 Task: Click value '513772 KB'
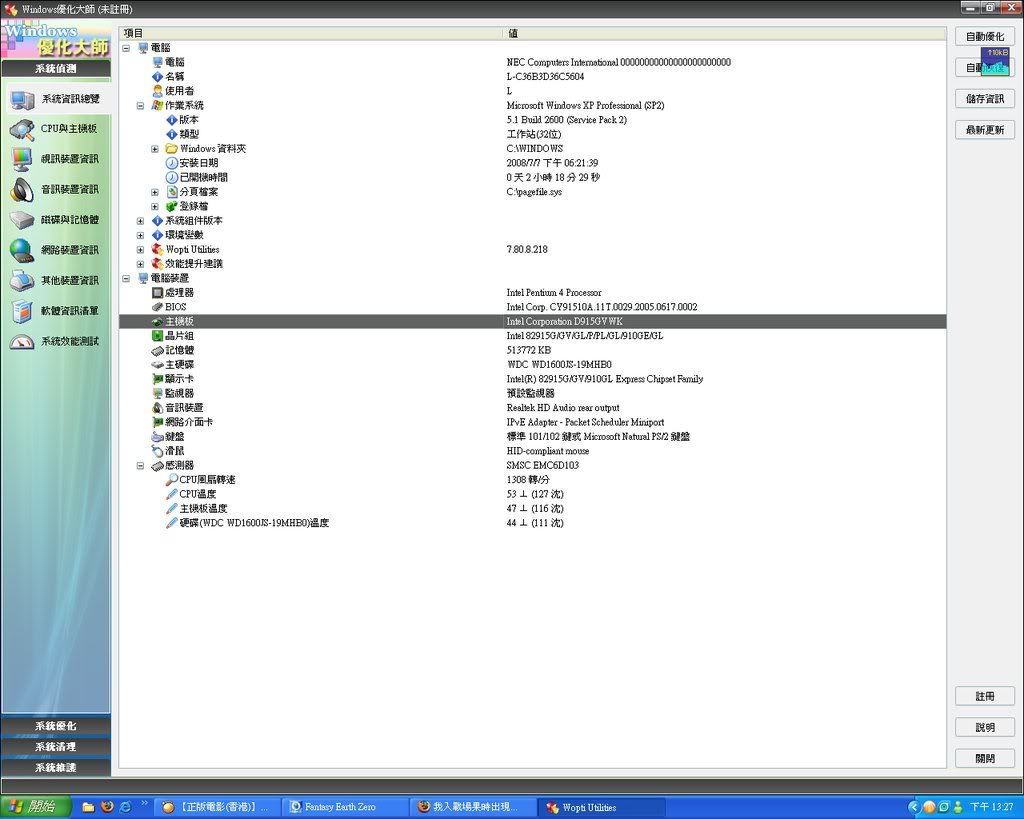click(528, 350)
